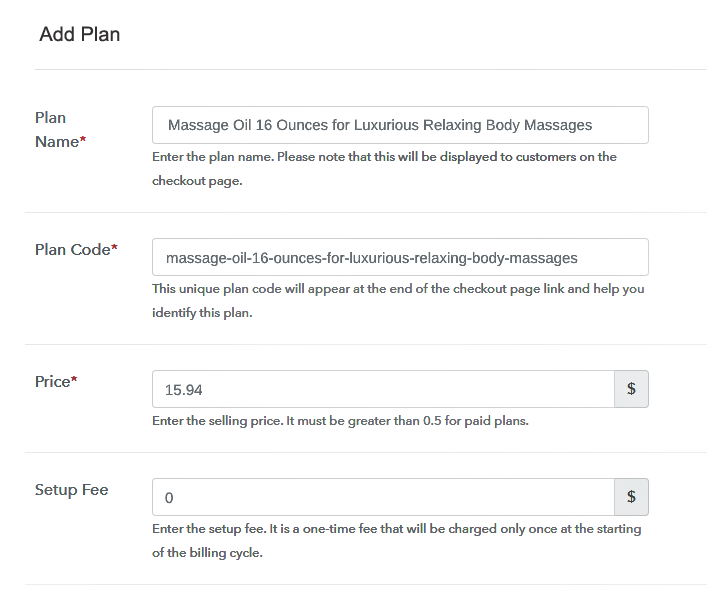
Task: Click the one-time setup fee description text
Action: pos(397,540)
